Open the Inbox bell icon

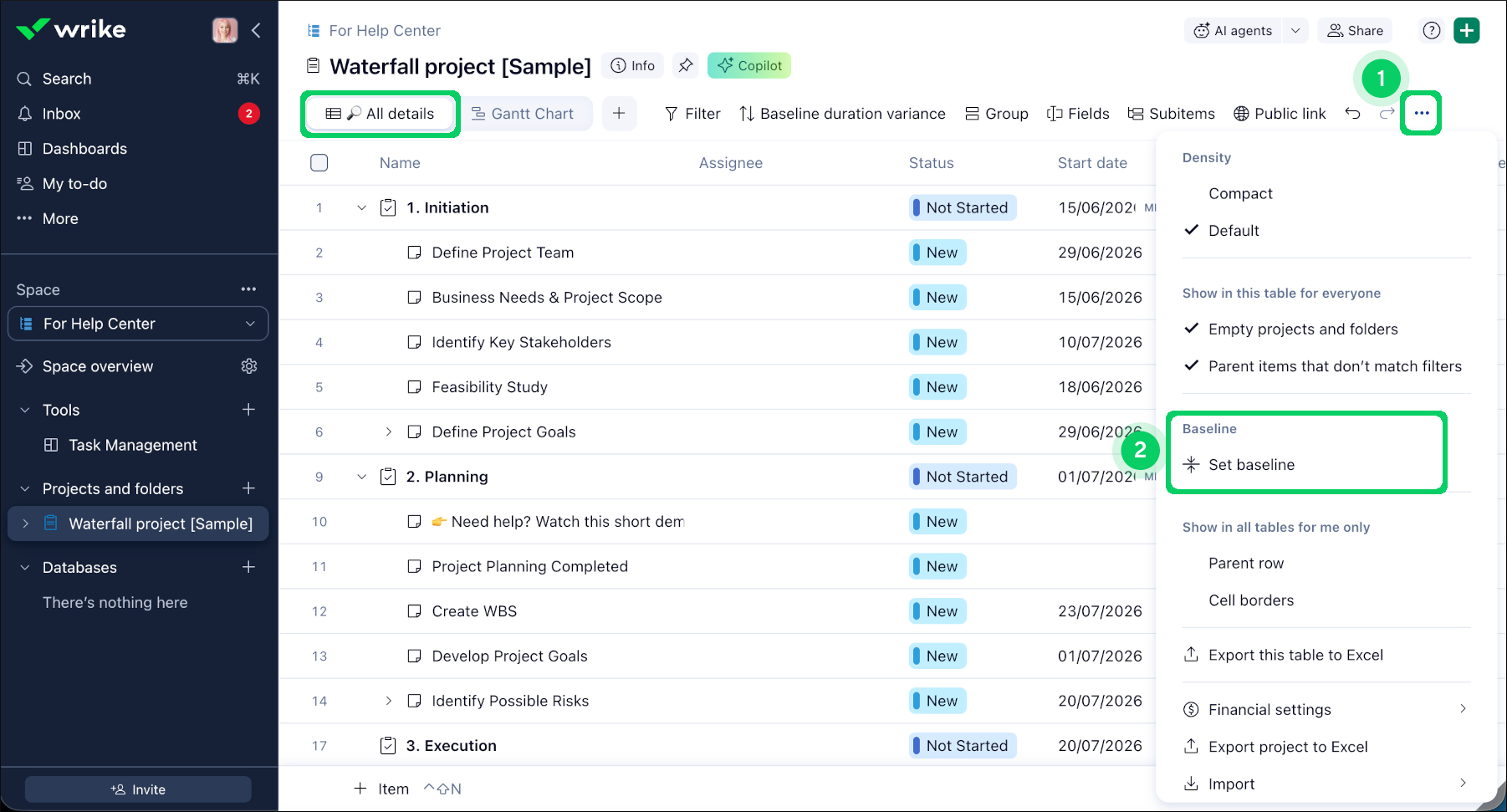tap(25, 114)
